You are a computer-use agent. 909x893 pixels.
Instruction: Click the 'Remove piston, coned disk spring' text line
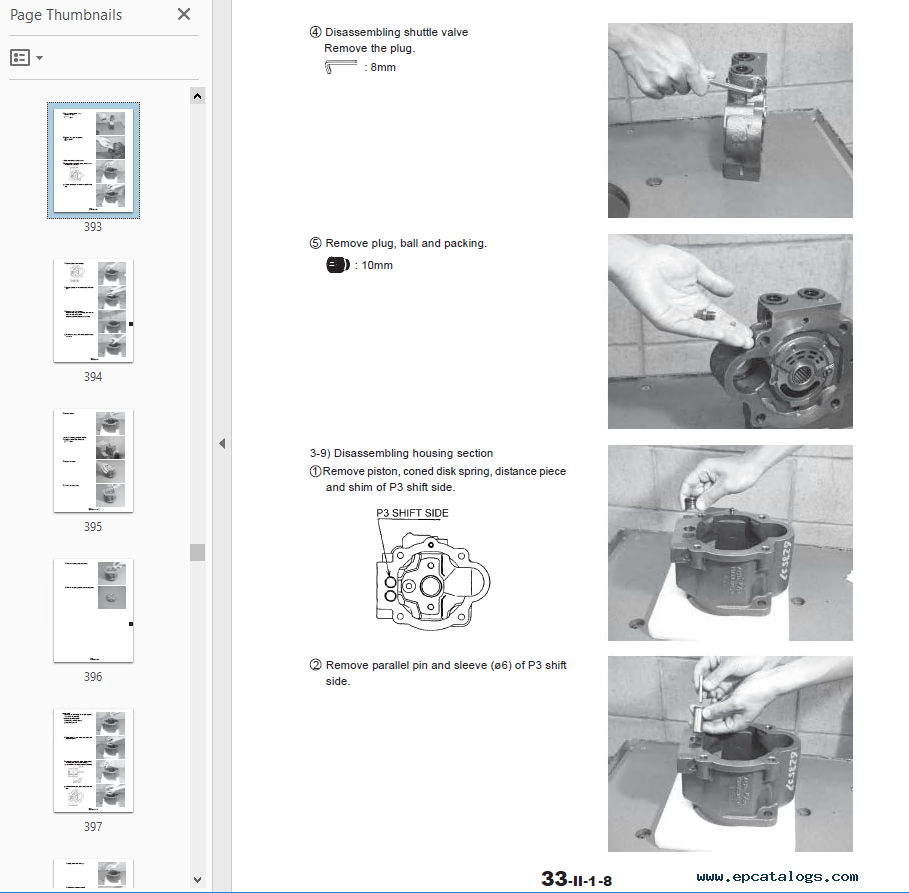point(444,471)
